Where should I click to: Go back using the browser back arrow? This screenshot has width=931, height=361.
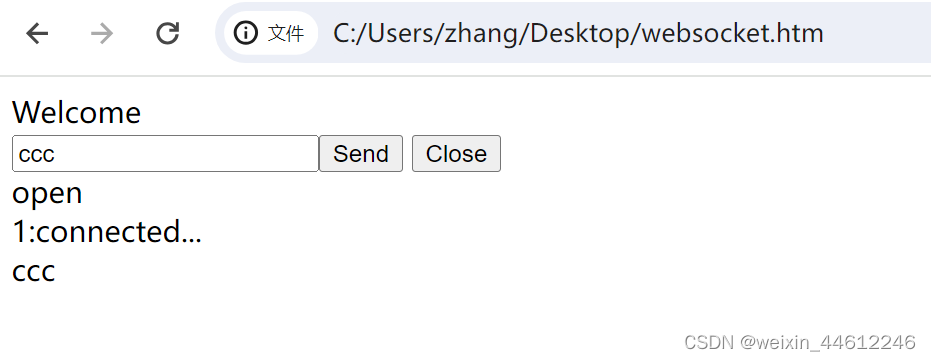tap(37, 33)
